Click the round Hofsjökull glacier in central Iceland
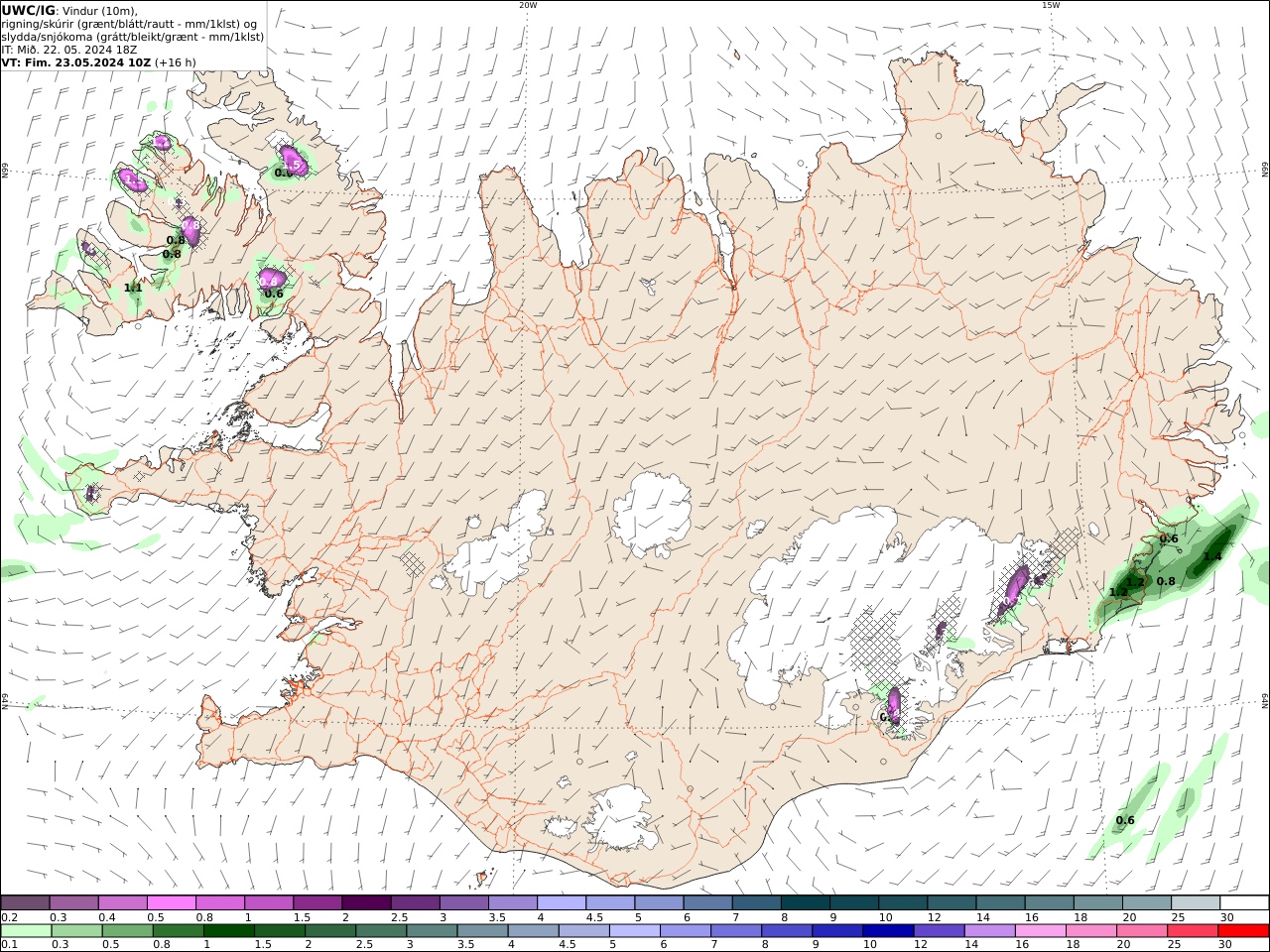This screenshot has width=1270, height=952. (652, 514)
